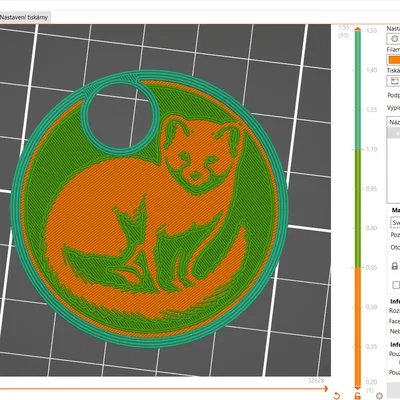Grab the top thumb of the vertical layer slider
The height and width of the screenshot is (400, 400).
pyautogui.click(x=358, y=29)
